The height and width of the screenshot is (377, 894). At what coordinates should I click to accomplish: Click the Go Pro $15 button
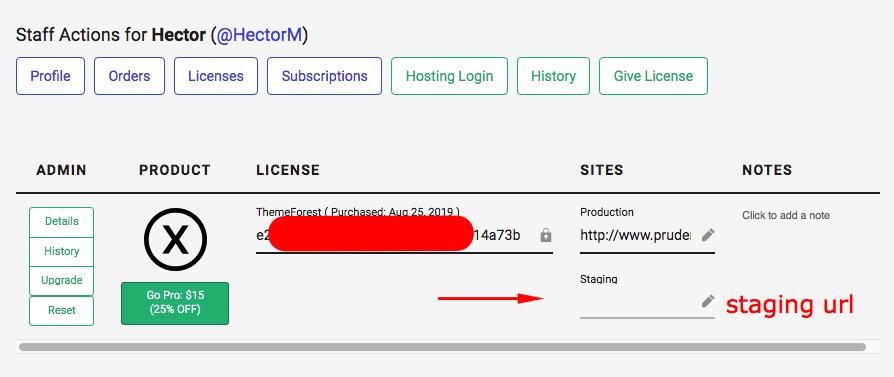[175, 303]
